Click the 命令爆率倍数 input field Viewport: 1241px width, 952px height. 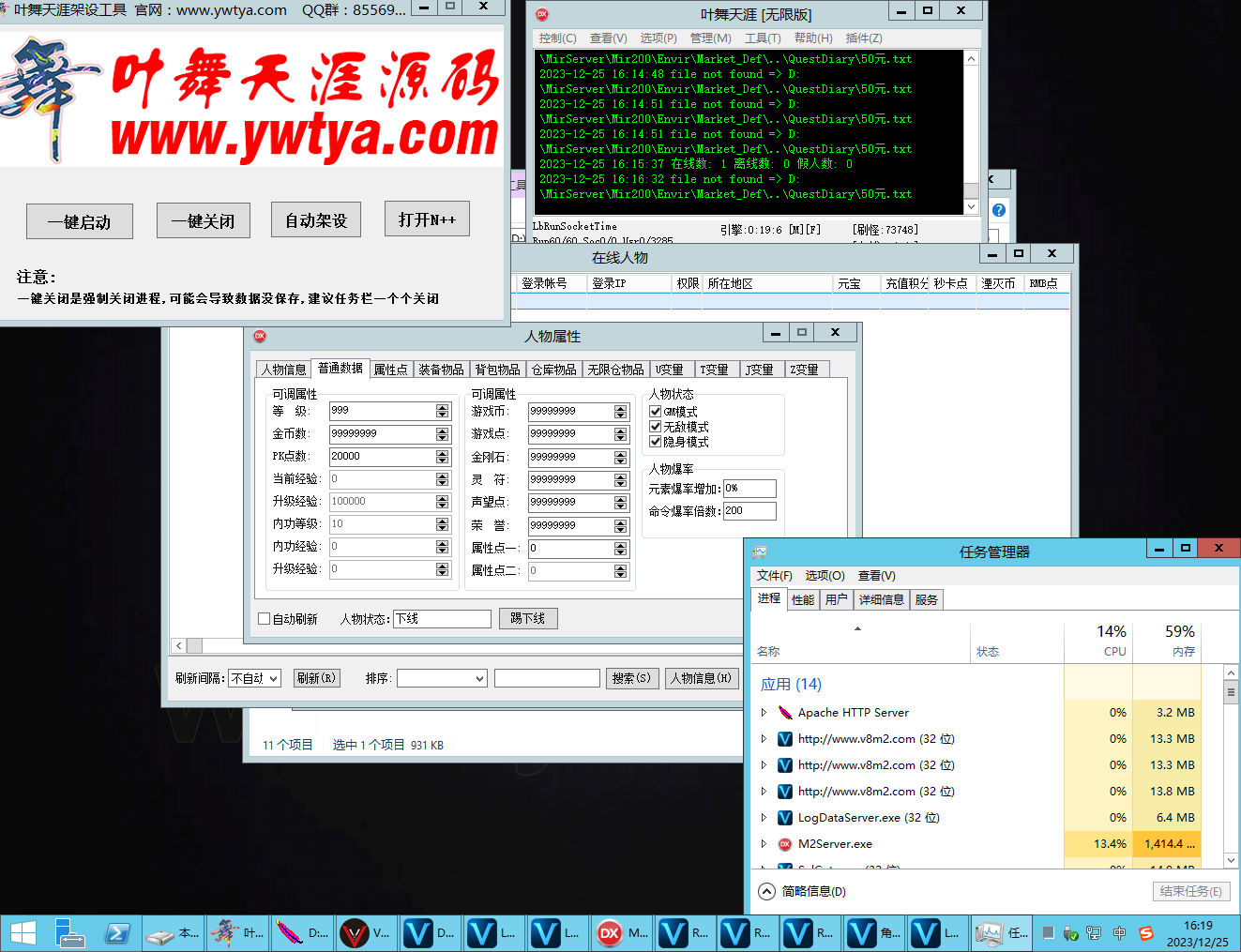[749, 511]
